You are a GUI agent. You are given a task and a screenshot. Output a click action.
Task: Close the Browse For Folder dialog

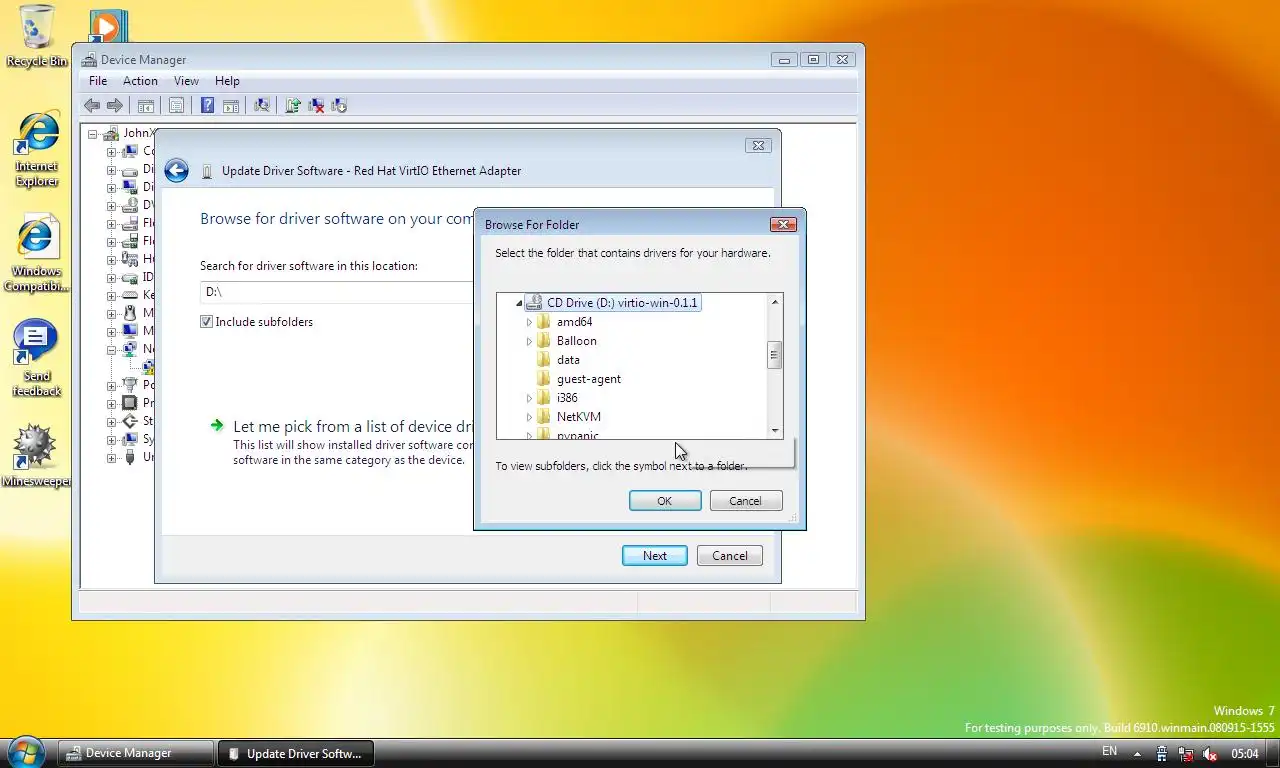[784, 224]
